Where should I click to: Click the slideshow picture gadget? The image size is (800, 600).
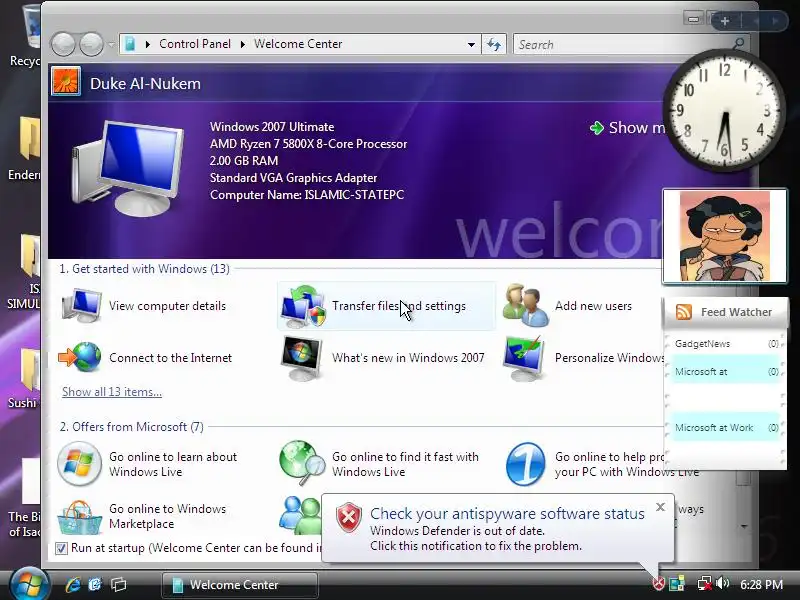point(724,236)
